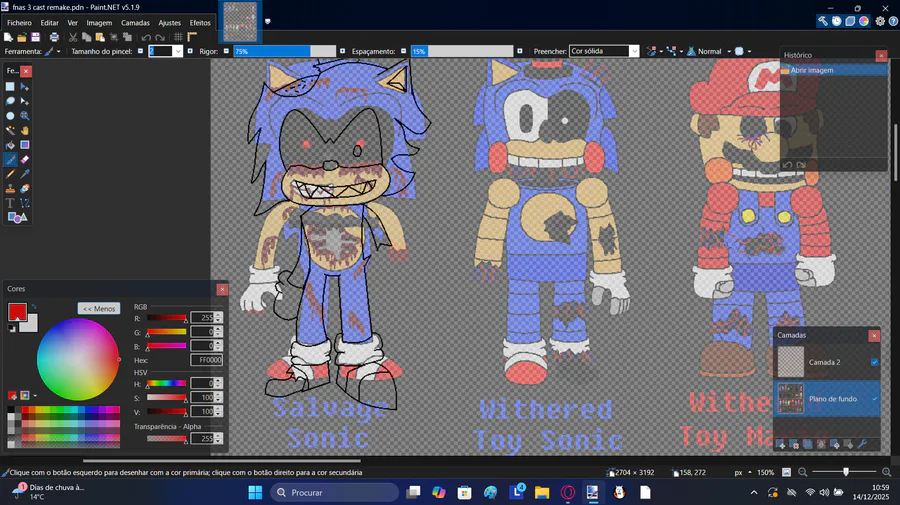Click the Save floppy disk icon
900x505 pixels.
(36, 37)
